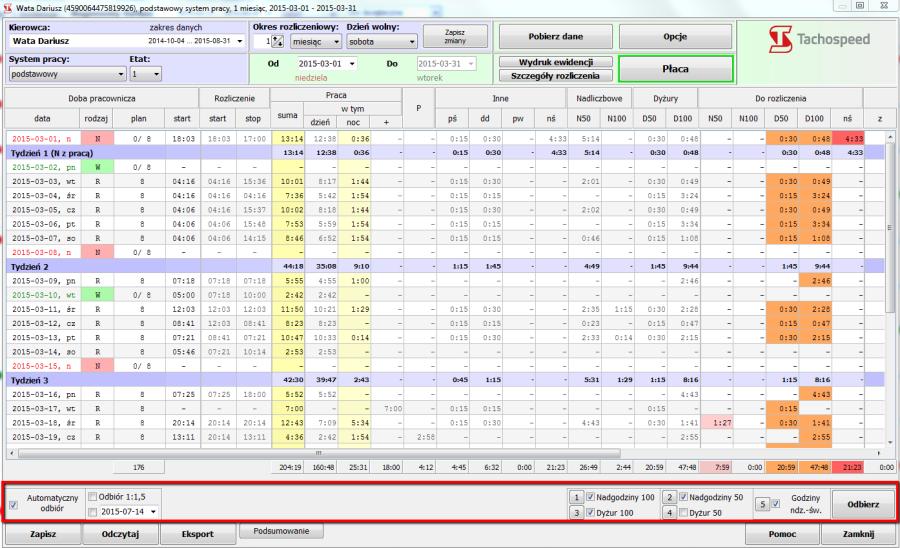Open the Kierowca driver dropdown
The image size is (900, 548).
click(x=239, y=41)
